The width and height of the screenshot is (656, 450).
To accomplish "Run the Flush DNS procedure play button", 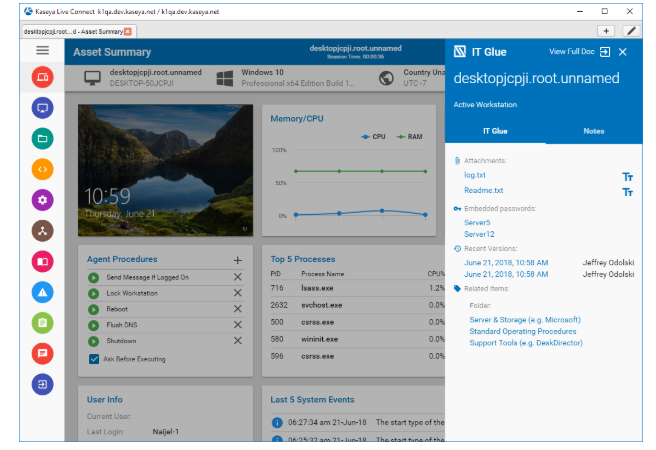I will pyautogui.click(x=94, y=325).
